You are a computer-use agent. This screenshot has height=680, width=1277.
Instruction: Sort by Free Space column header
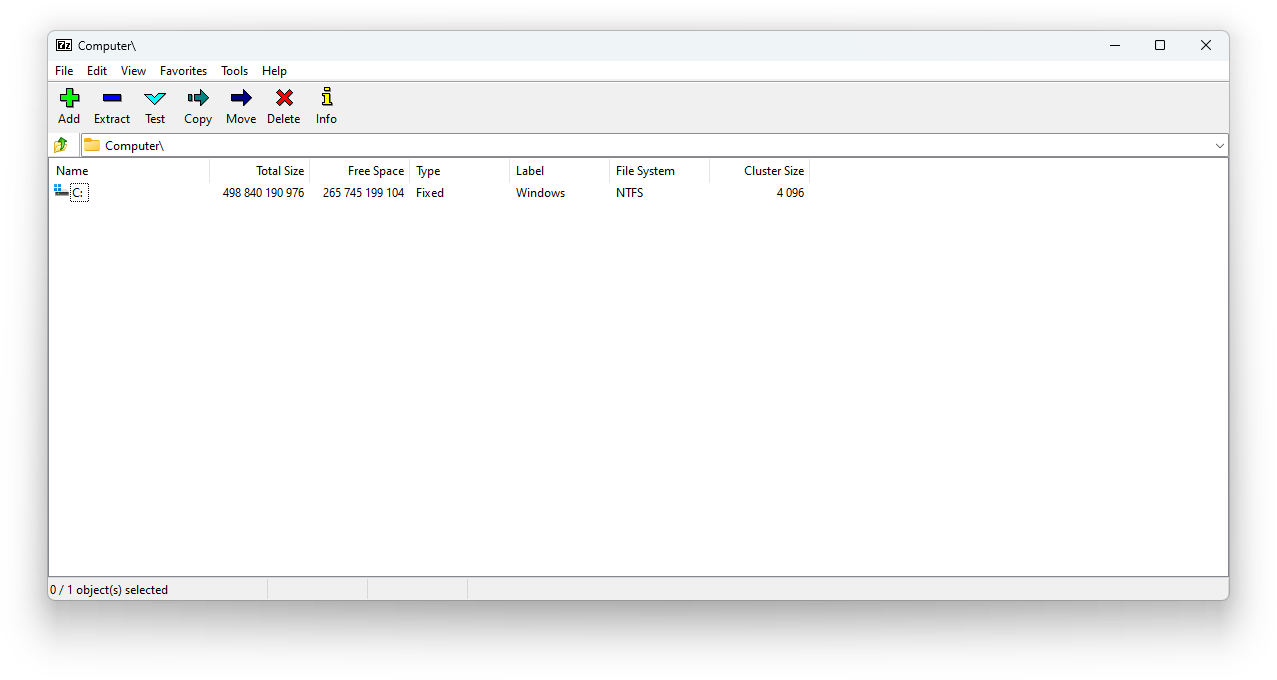click(375, 171)
